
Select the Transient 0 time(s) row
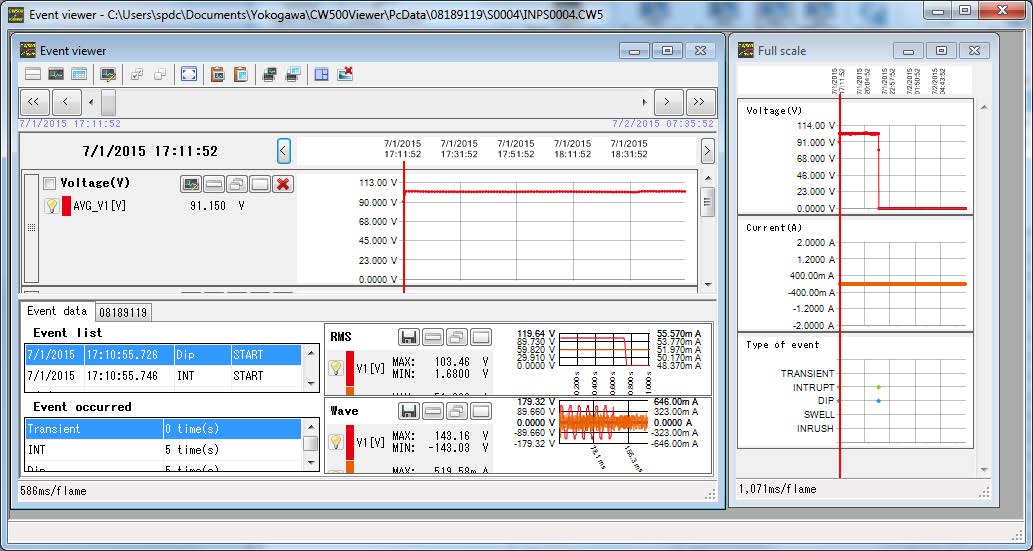click(x=163, y=429)
